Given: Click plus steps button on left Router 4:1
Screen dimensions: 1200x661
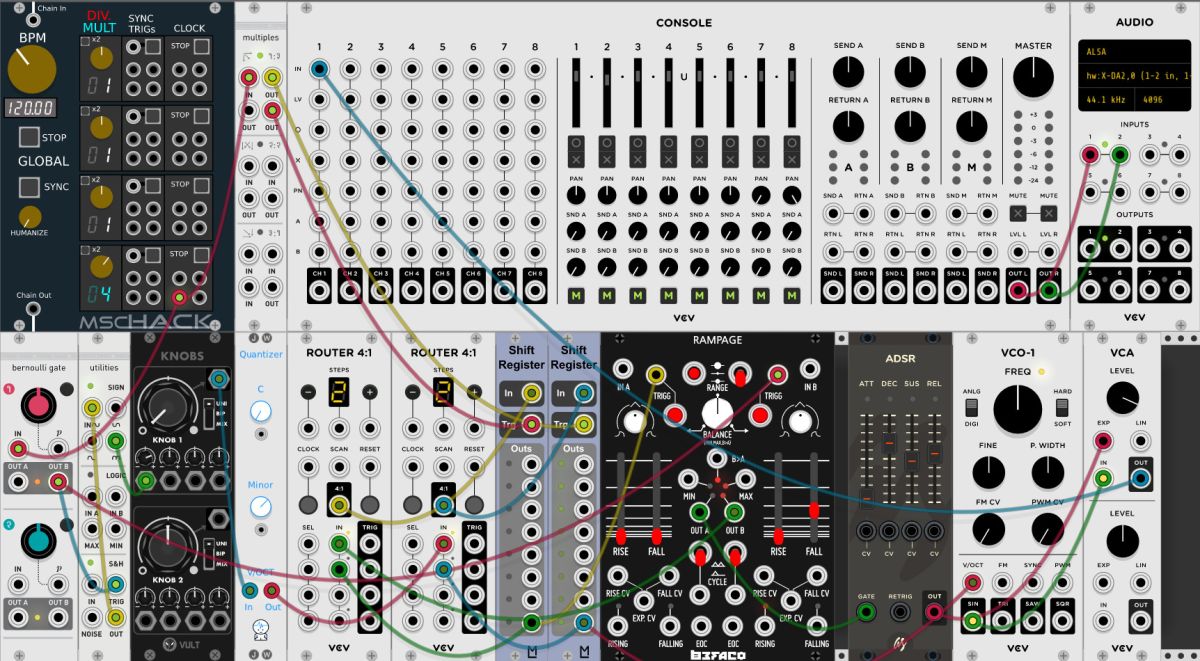Looking at the screenshot, I should point(370,393).
